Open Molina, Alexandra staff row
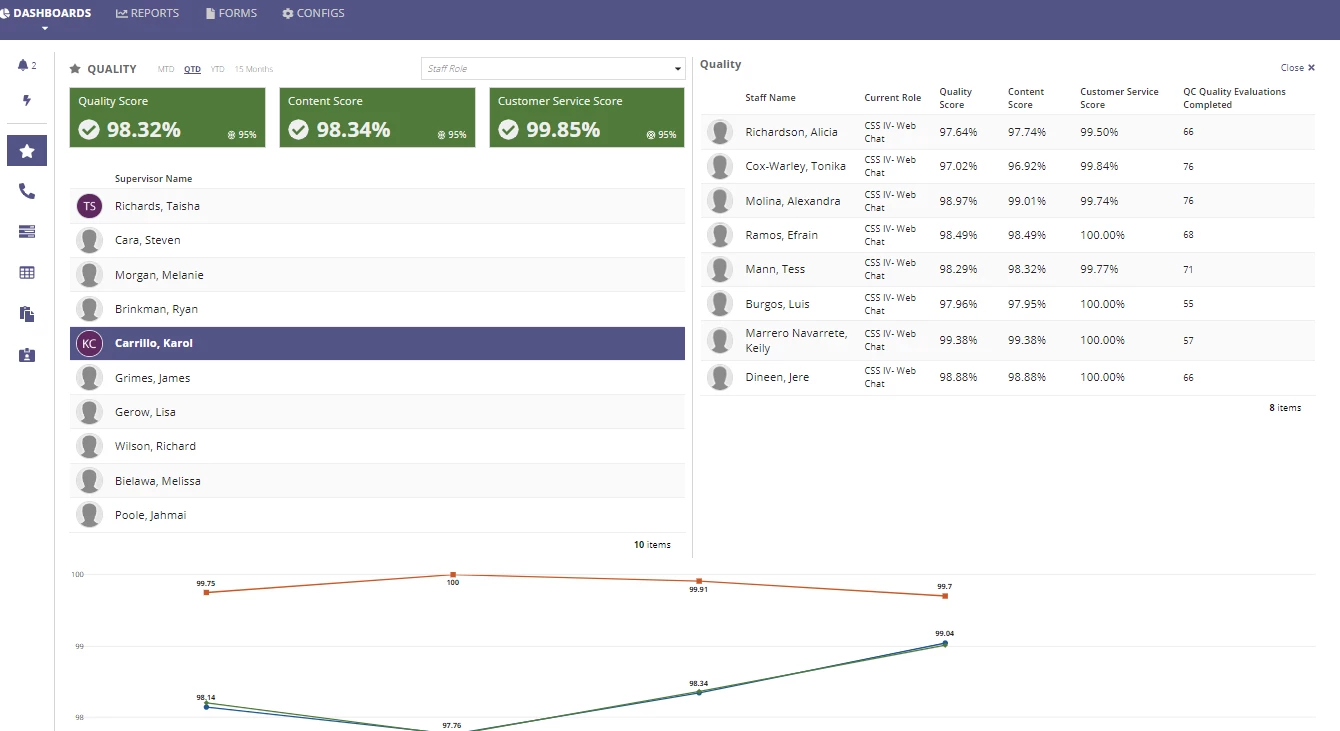The height and width of the screenshot is (731, 1340). click(1008, 201)
